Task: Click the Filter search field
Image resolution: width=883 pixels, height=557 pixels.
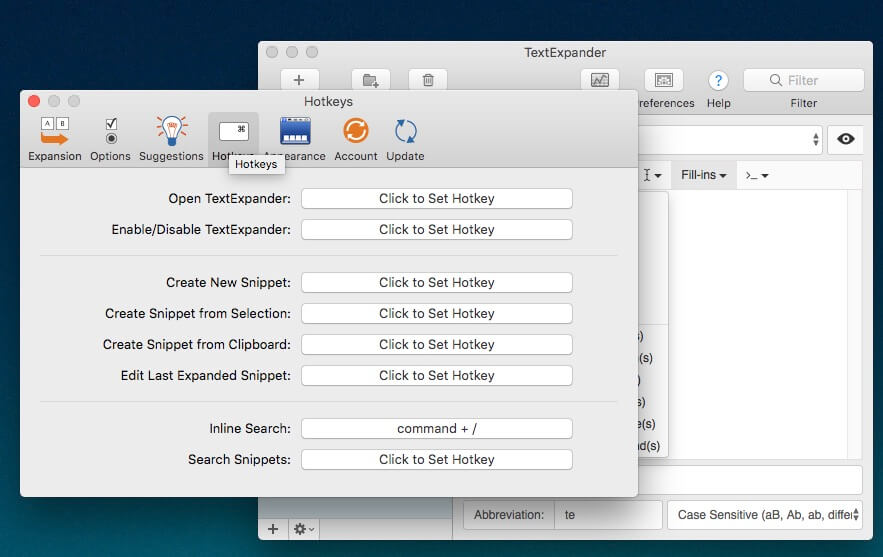Action: pyautogui.click(x=804, y=80)
